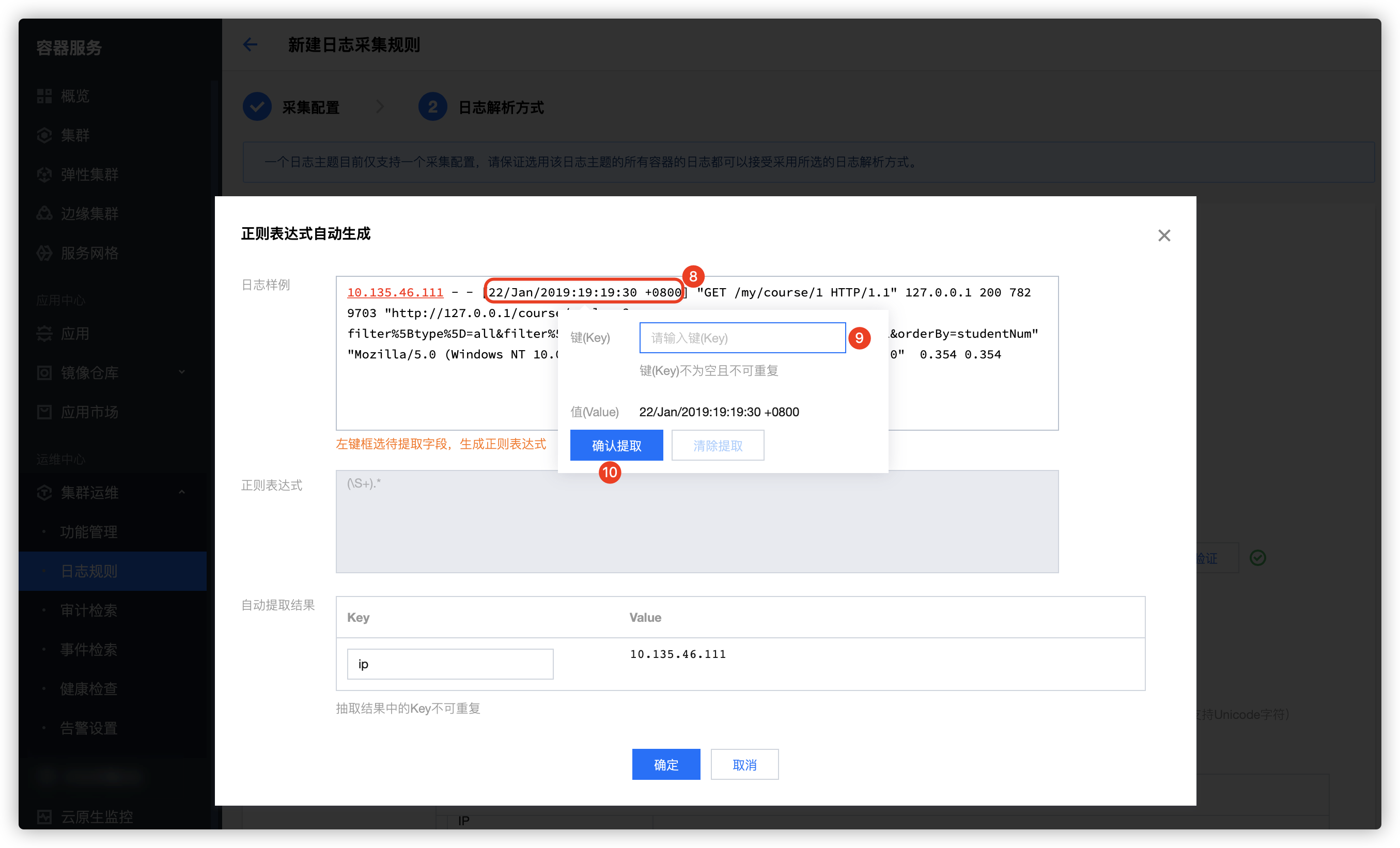Edit the 'ip' key field in results
This screenshot has width=1400, height=848.
(x=450, y=664)
